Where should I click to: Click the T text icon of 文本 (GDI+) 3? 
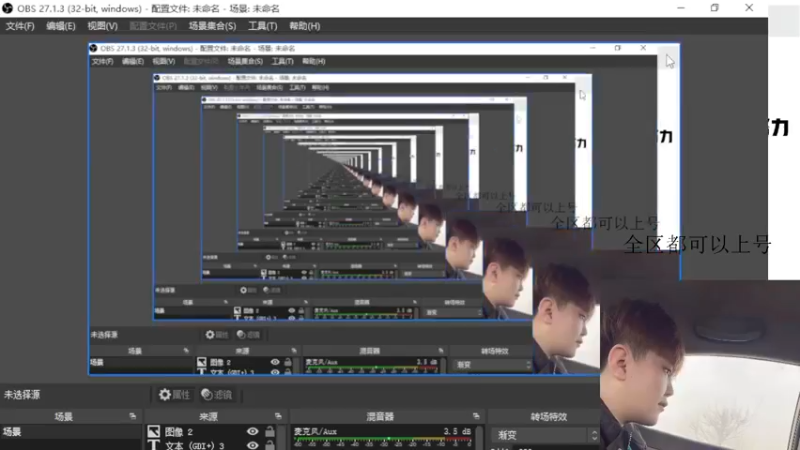coord(154,445)
